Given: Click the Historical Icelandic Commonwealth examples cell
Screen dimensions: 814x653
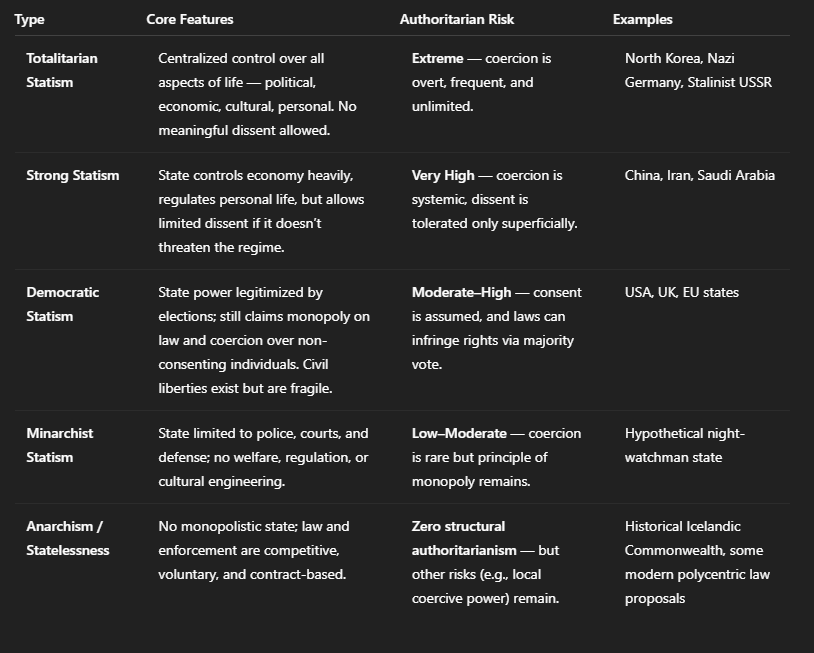Looking at the screenshot, I should tap(697, 562).
